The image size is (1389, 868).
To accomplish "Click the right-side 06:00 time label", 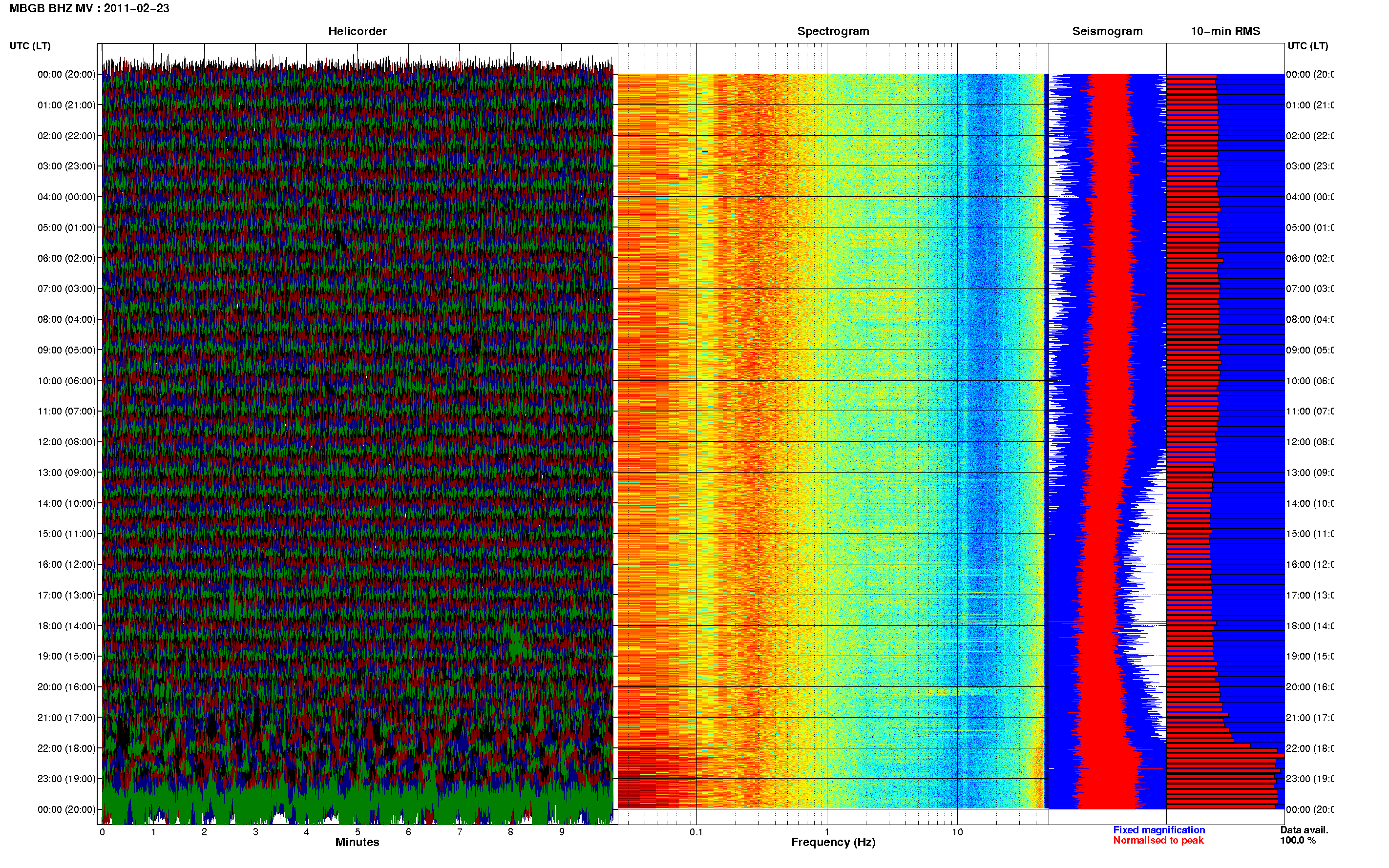I will (x=1310, y=258).
